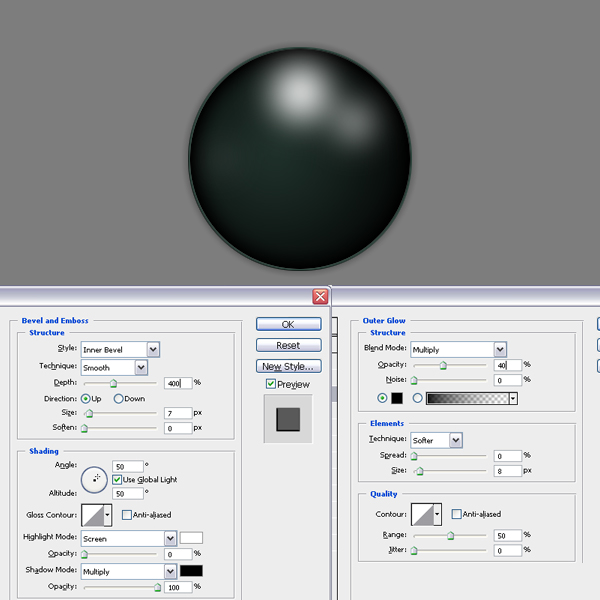Click the Spread slider handle

414,456
